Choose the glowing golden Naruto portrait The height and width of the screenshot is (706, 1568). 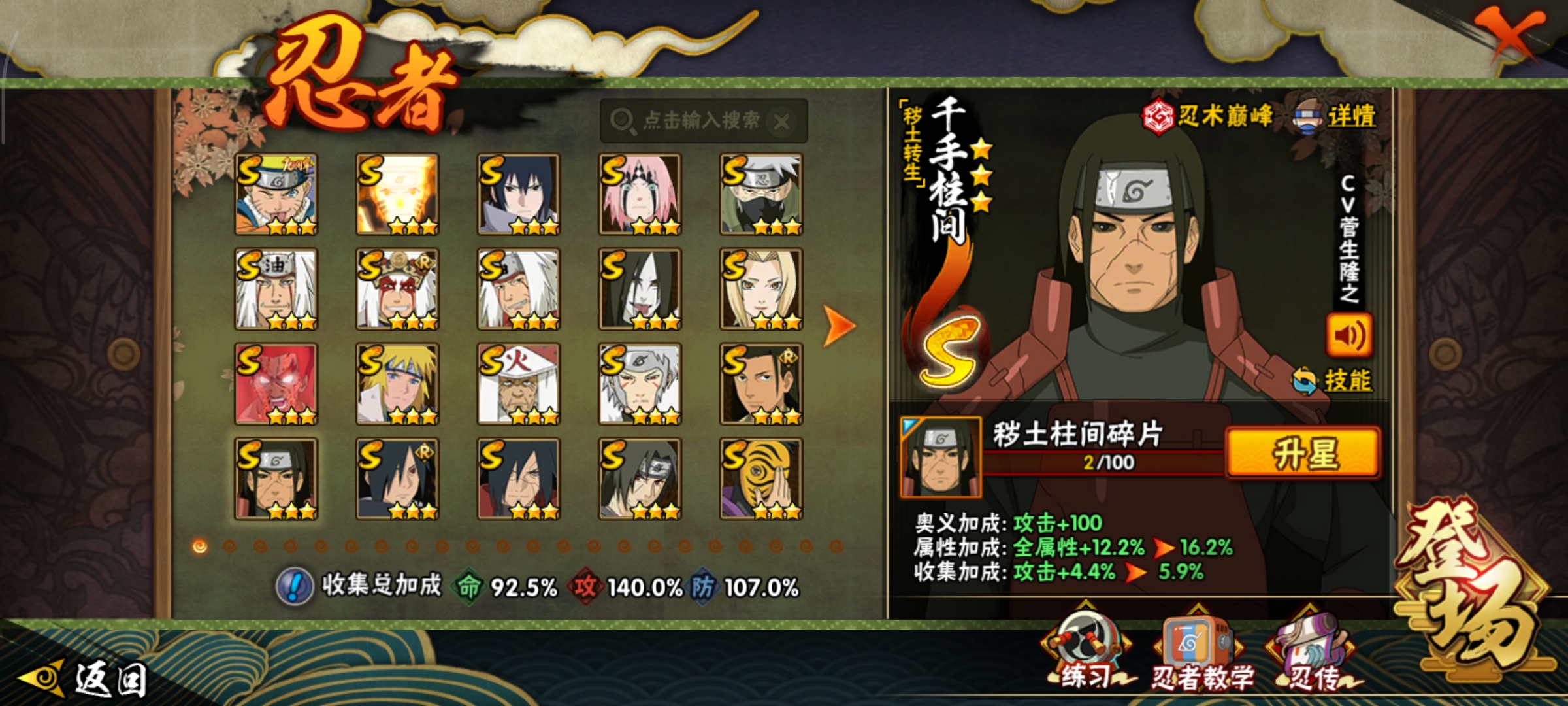tap(397, 194)
